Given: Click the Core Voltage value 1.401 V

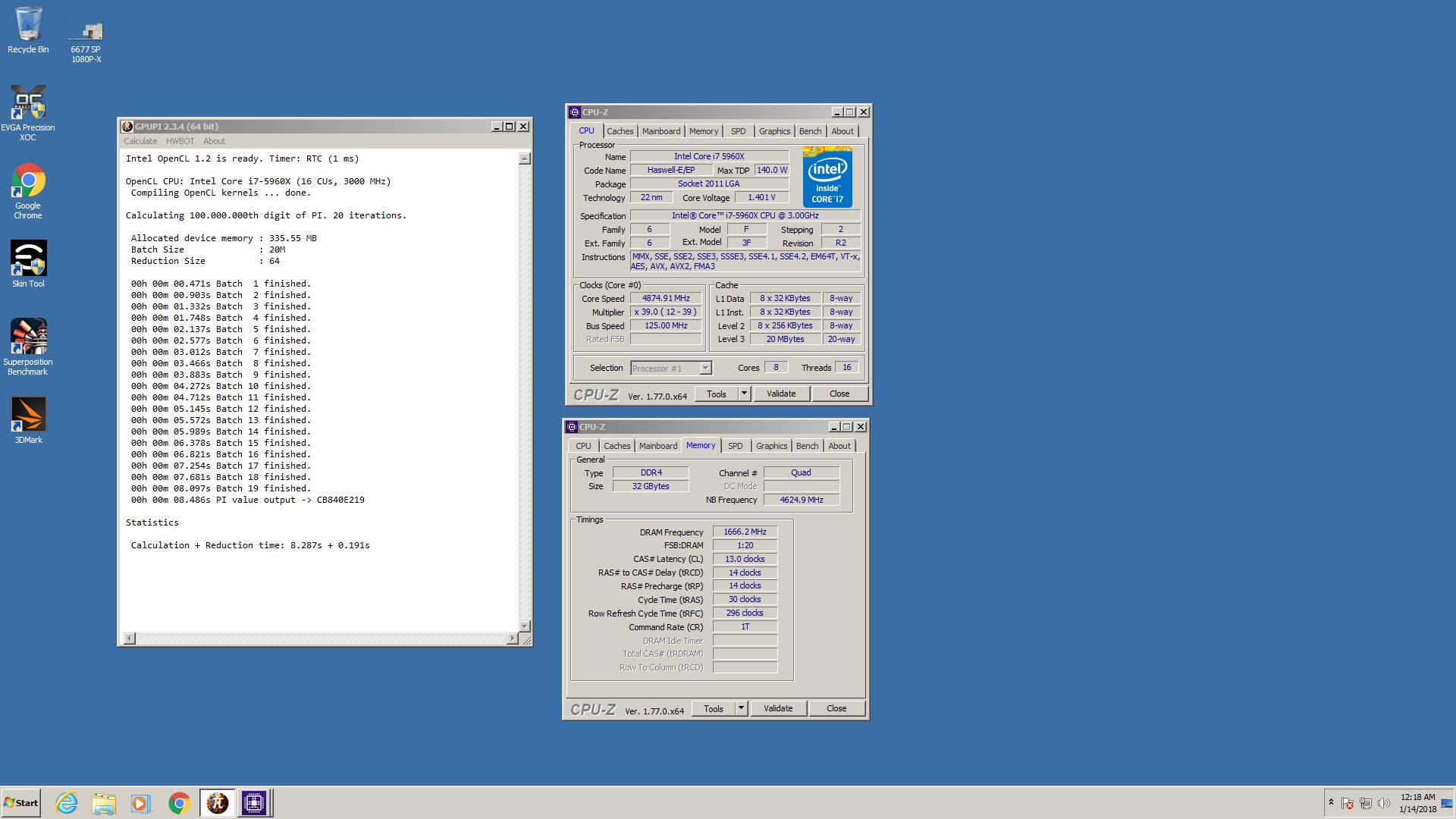Looking at the screenshot, I should (x=761, y=197).
